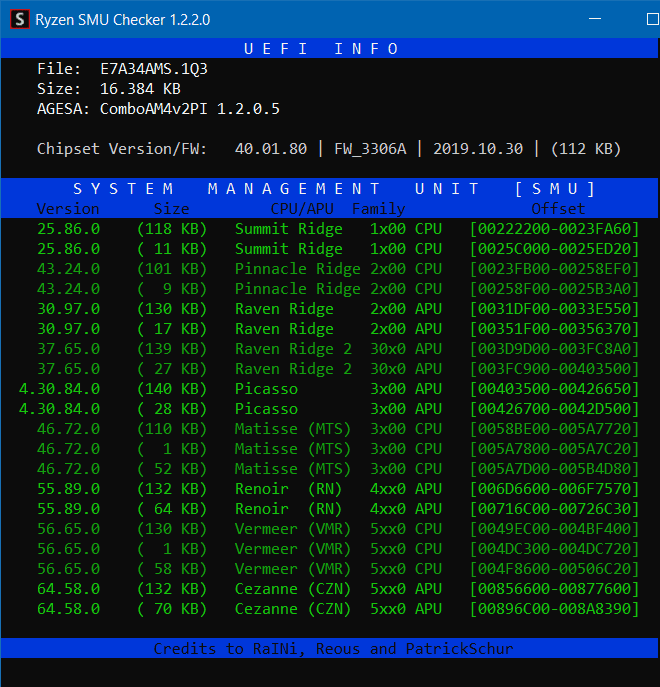Click Cezanne (132 KB) size entry

point(172,589)
